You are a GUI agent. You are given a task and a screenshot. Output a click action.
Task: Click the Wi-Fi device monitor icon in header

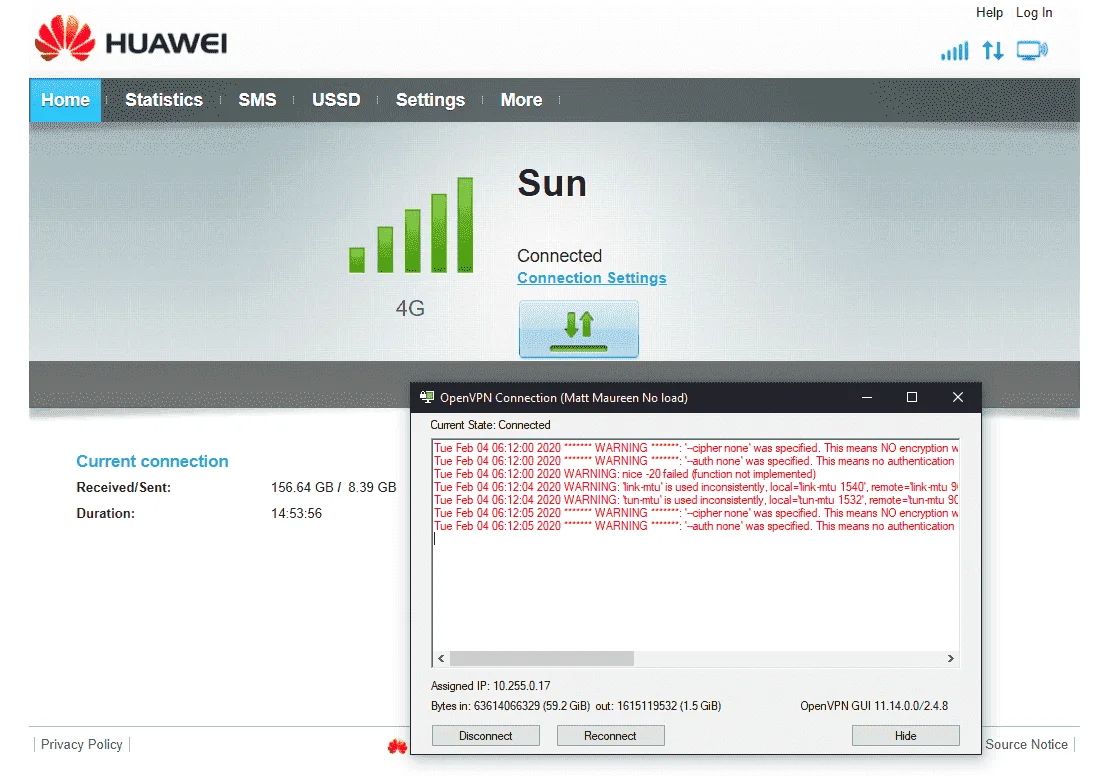point(1032,51)
